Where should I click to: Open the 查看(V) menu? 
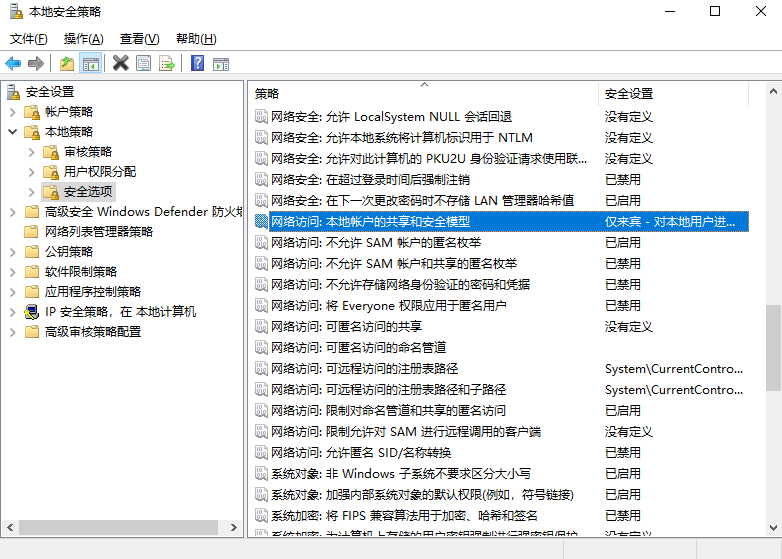tap(139, 39)
